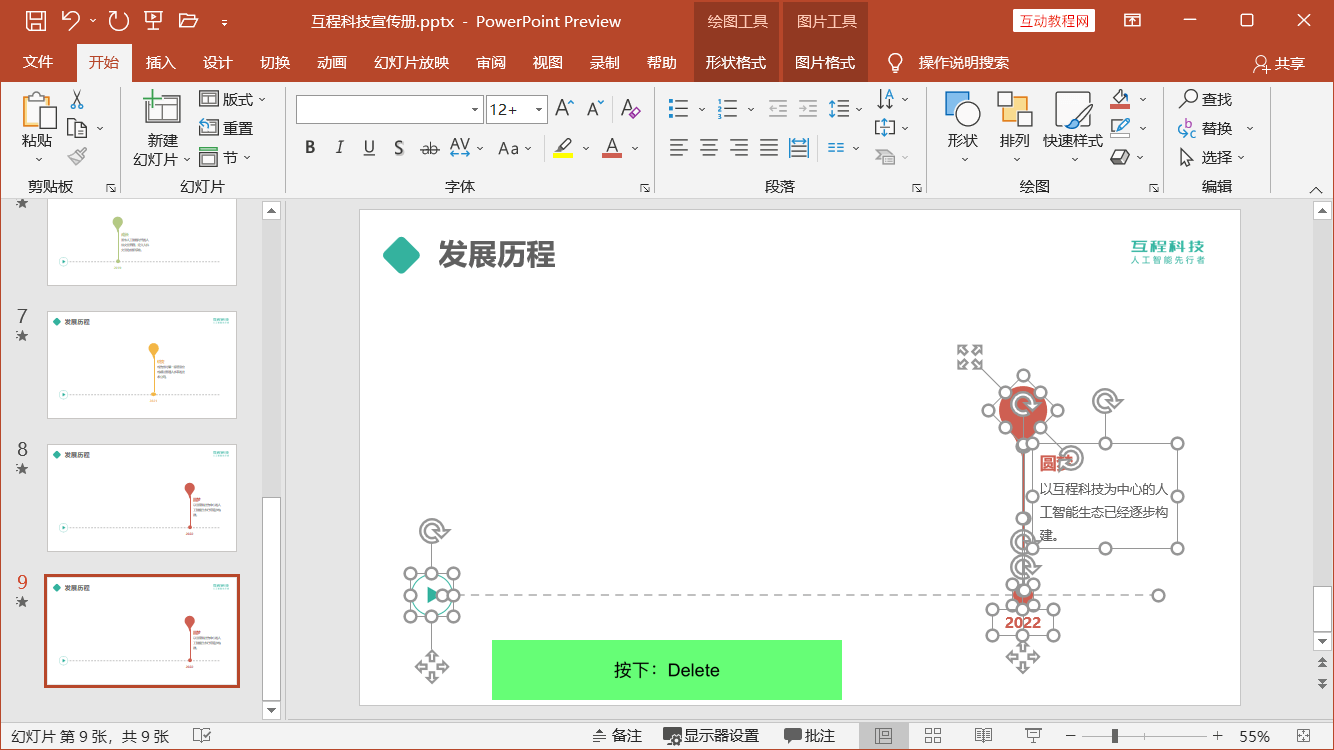1334x750 pixels.
Task: Switch to the Design (设计) tab
Action: (217, 62)
